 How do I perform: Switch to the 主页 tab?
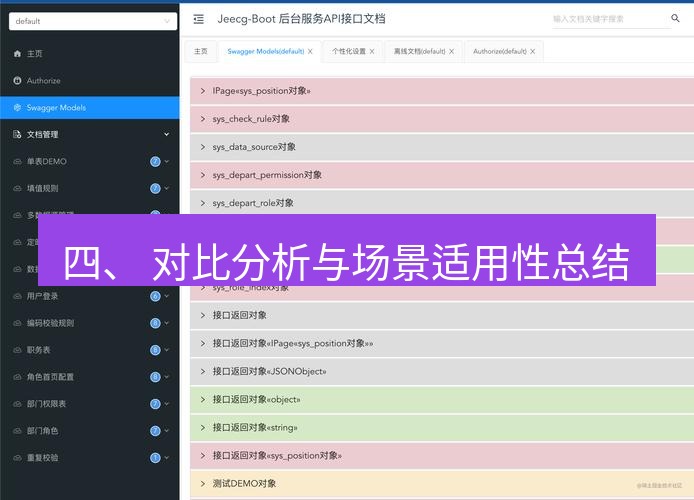tap(201, 51)
